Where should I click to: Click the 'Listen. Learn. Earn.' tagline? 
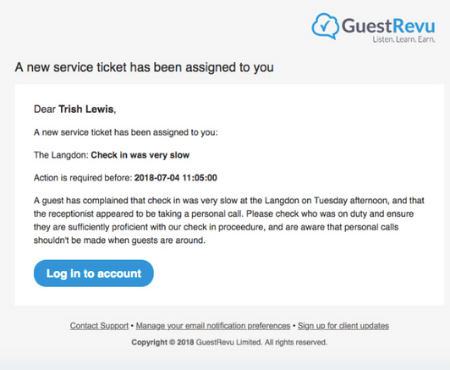click(404, 39)
